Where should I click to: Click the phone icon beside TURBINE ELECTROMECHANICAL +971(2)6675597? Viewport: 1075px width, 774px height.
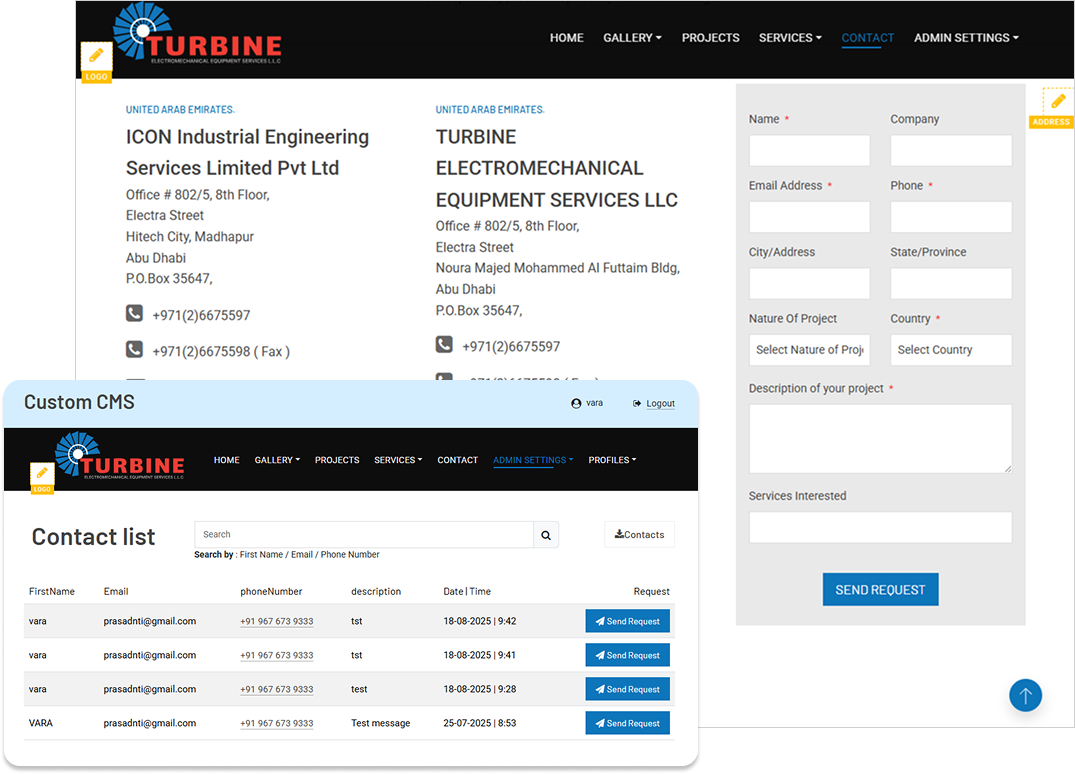(444, 345)
